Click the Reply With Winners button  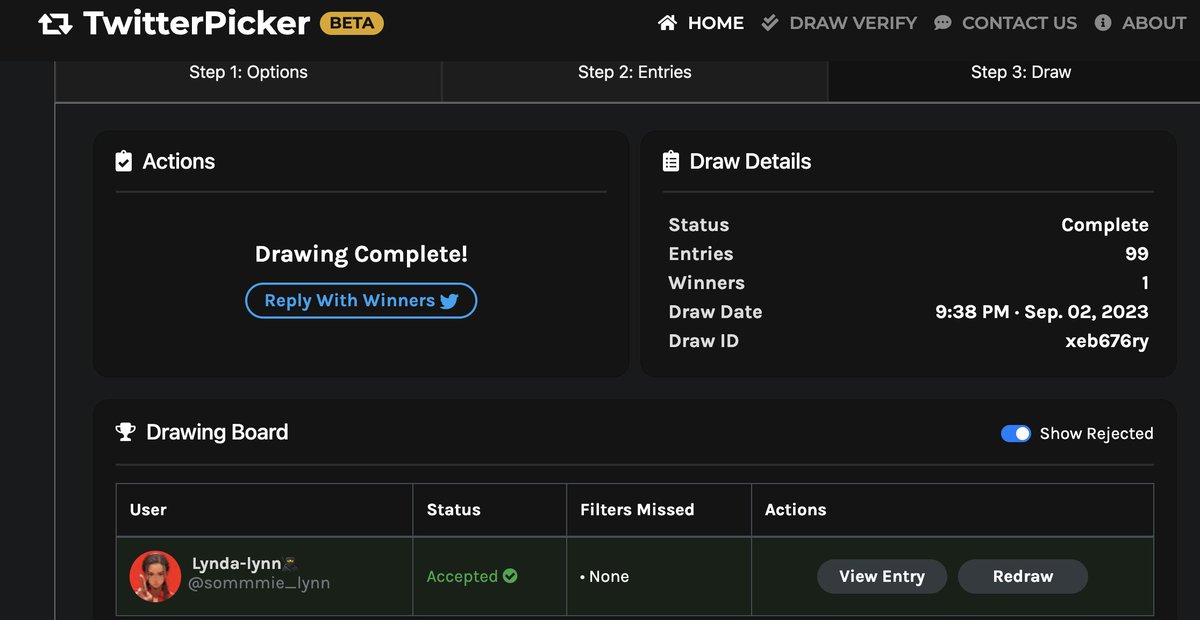coord(361,300)
